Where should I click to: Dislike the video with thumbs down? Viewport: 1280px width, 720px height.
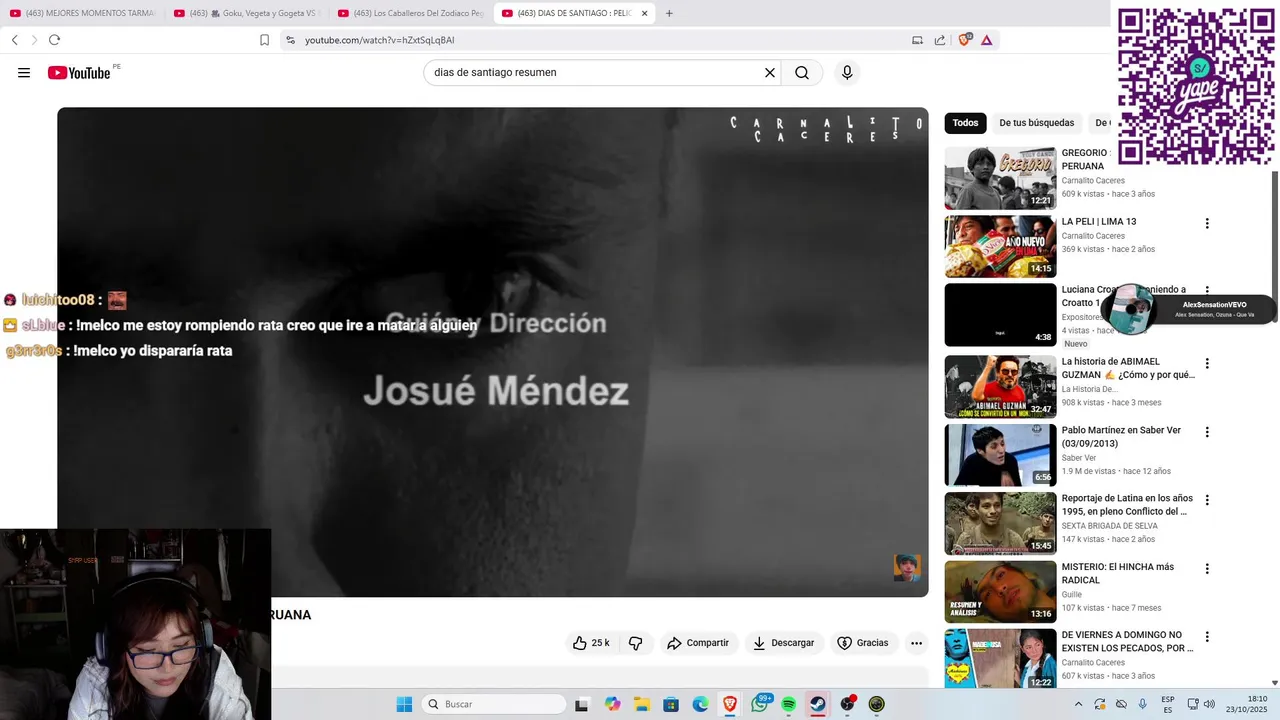[635, 643]
